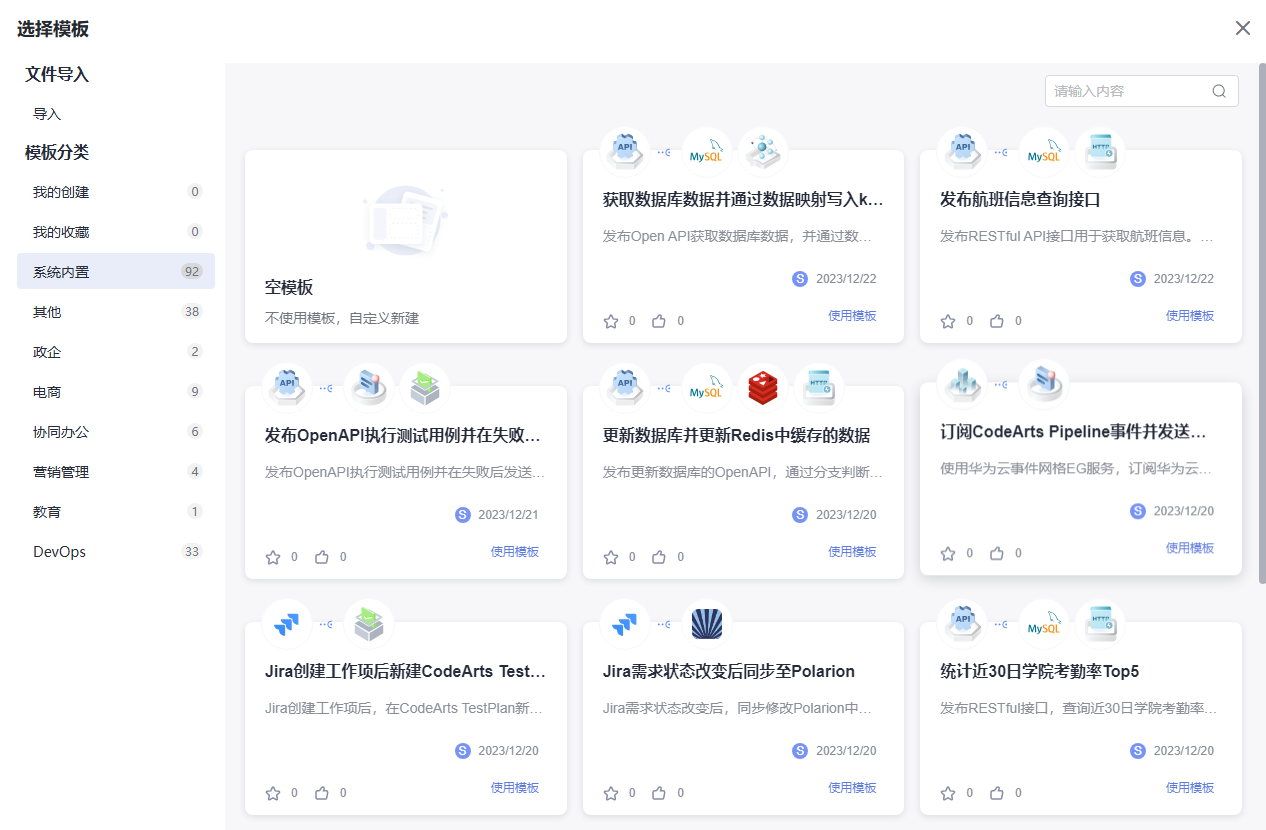The image size is (1266, 830).
Task: Select the 我的创建 category
Action: point(116,192)
